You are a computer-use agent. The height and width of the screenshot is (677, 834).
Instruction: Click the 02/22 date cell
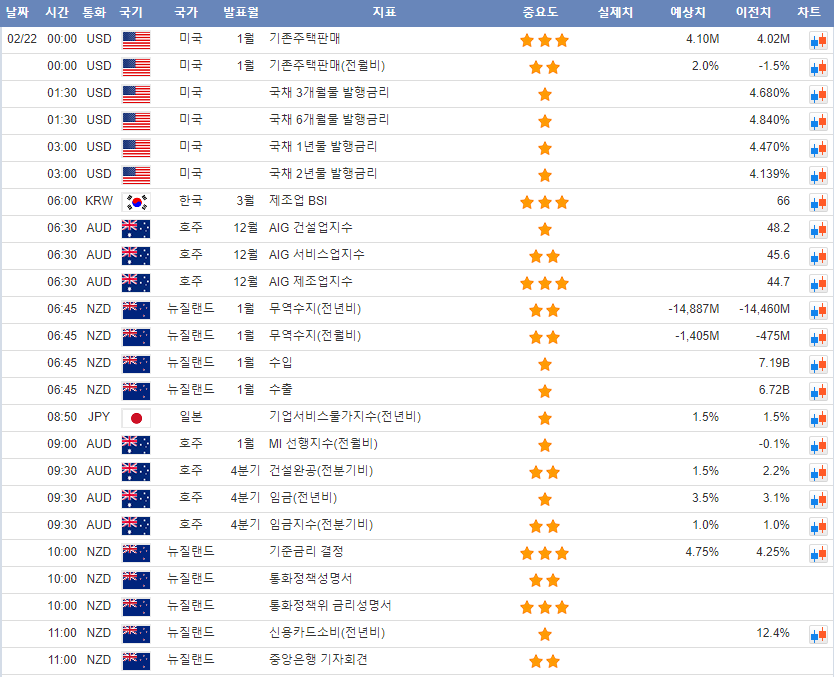point(22,39)
